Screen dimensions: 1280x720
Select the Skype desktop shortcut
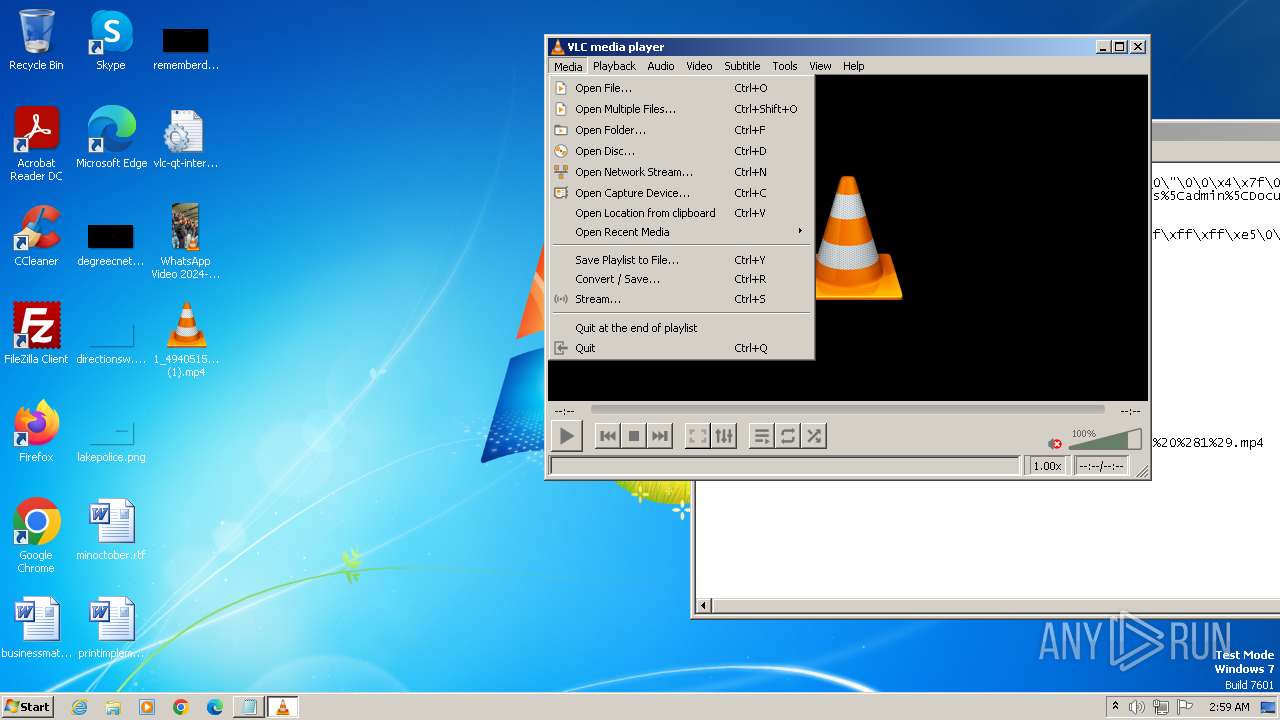coord(110,40)
